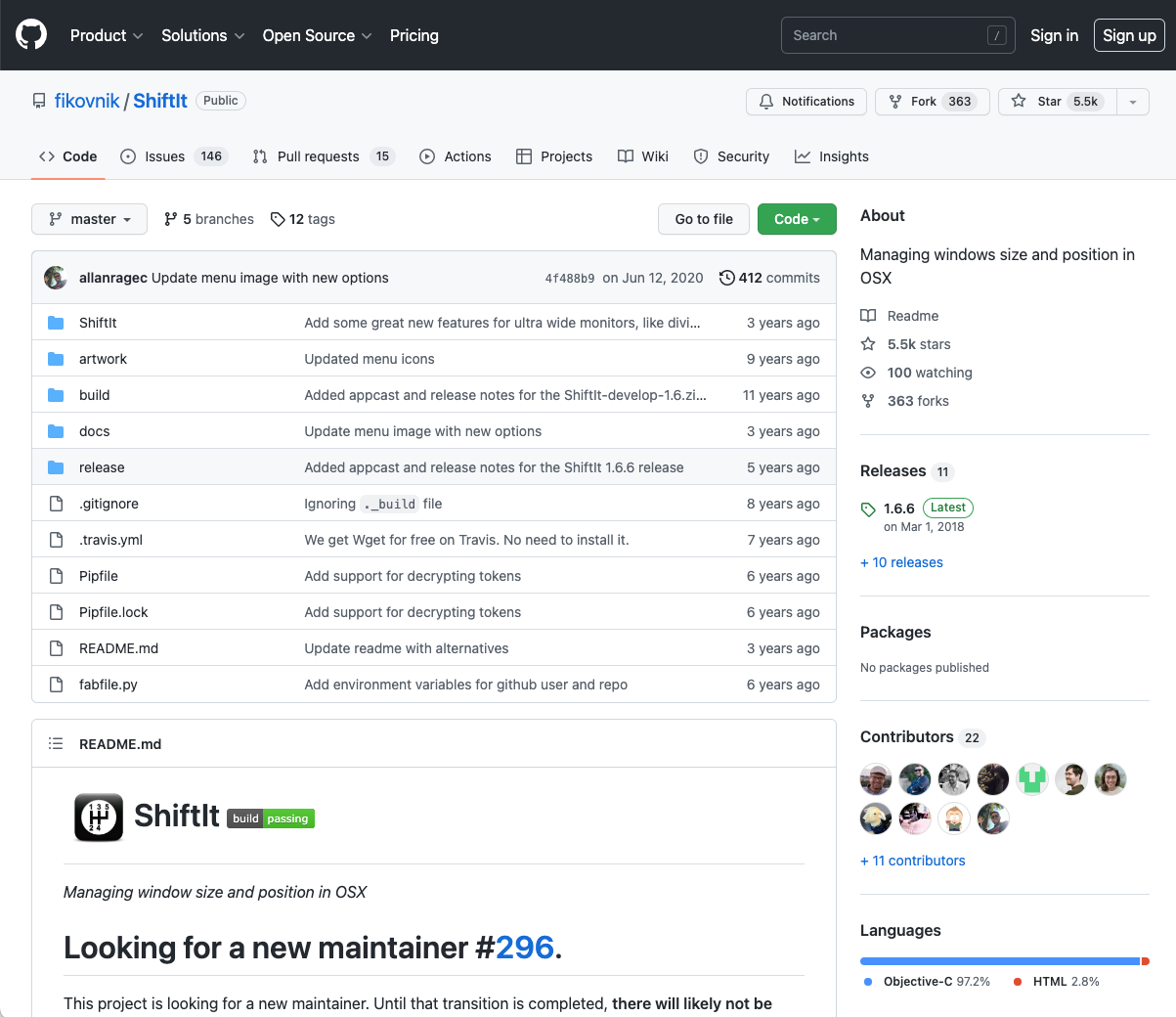
Task: Open the Product menu
Action: coord(107,35)
